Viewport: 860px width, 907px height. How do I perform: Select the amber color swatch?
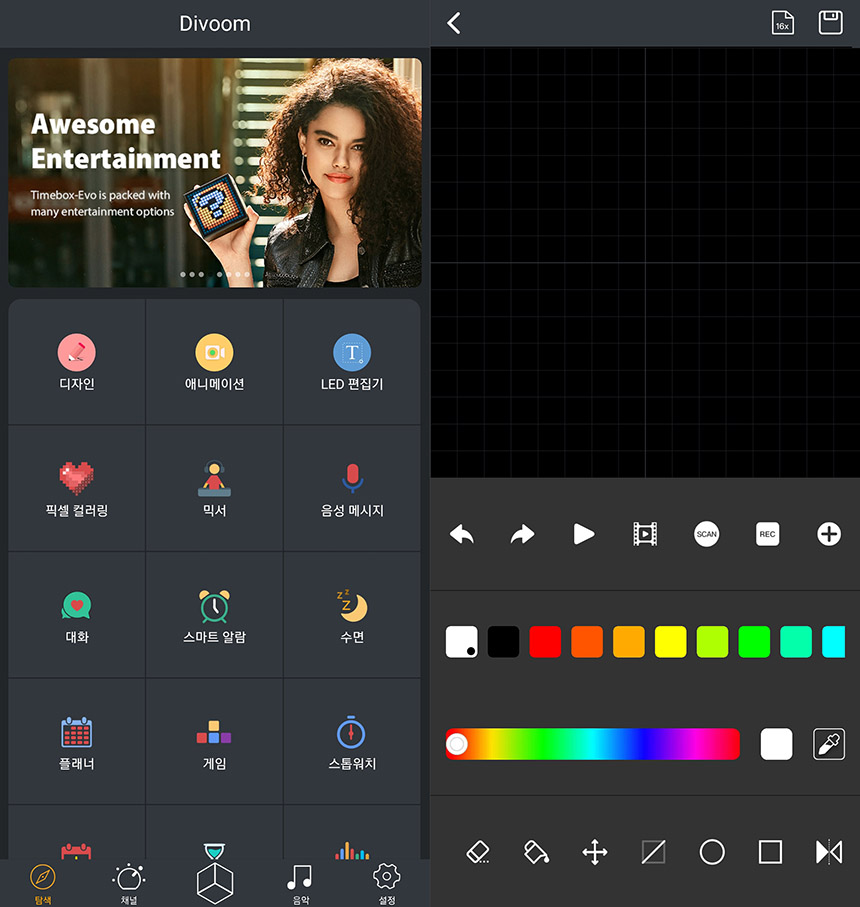(x=629, y=641)
